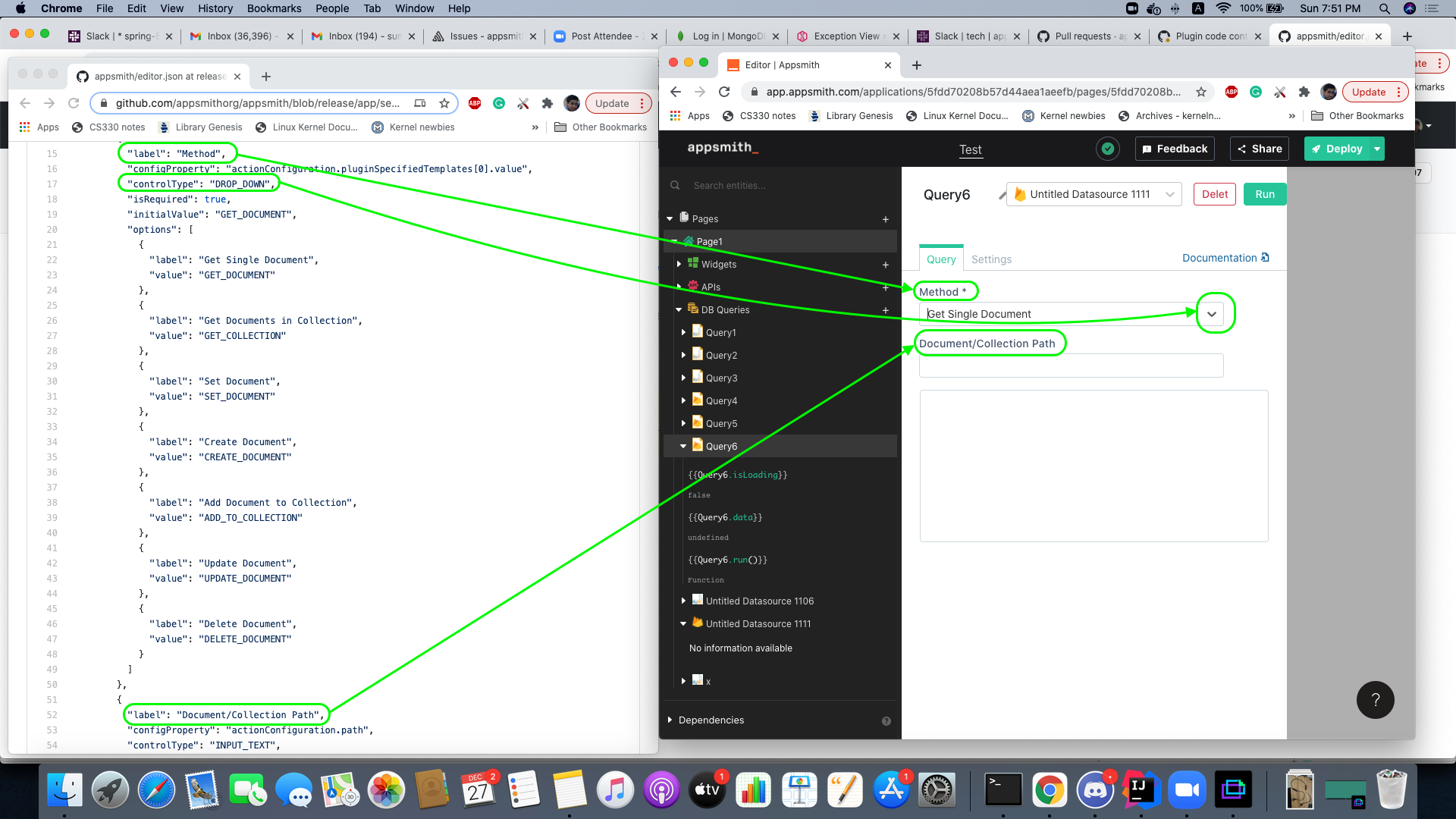Viewport: 1456px width, 819px height.
Task: Click the green saved-status check icon
Action: [1107, 149]
